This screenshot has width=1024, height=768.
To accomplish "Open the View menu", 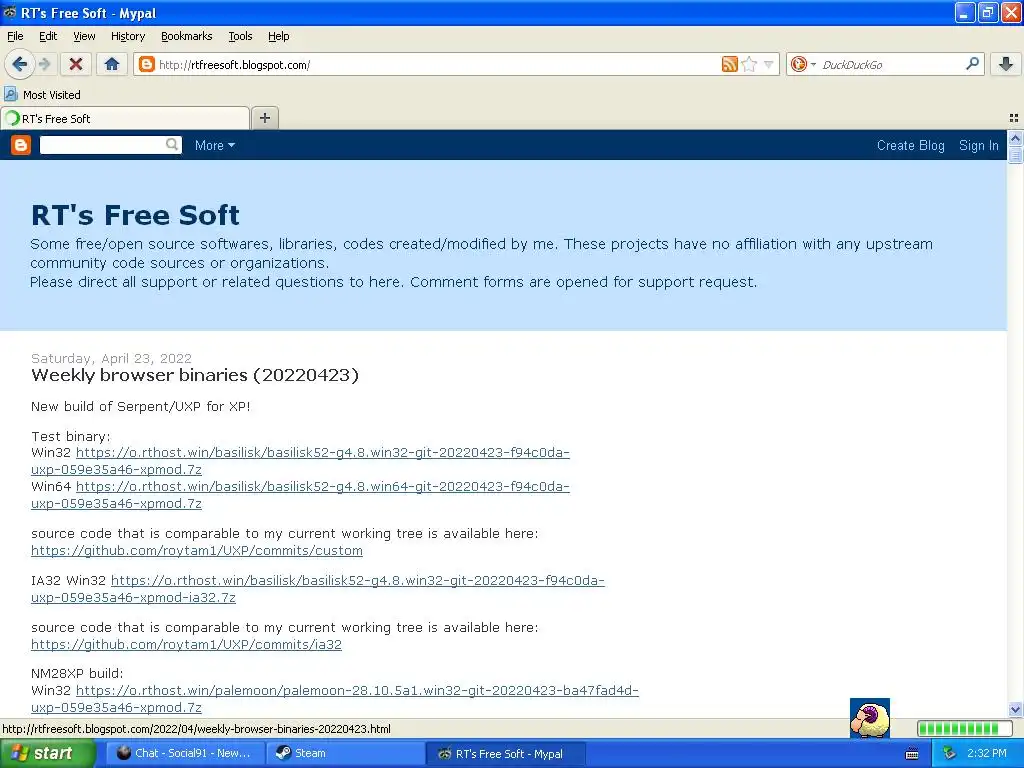I will [84, 36].
